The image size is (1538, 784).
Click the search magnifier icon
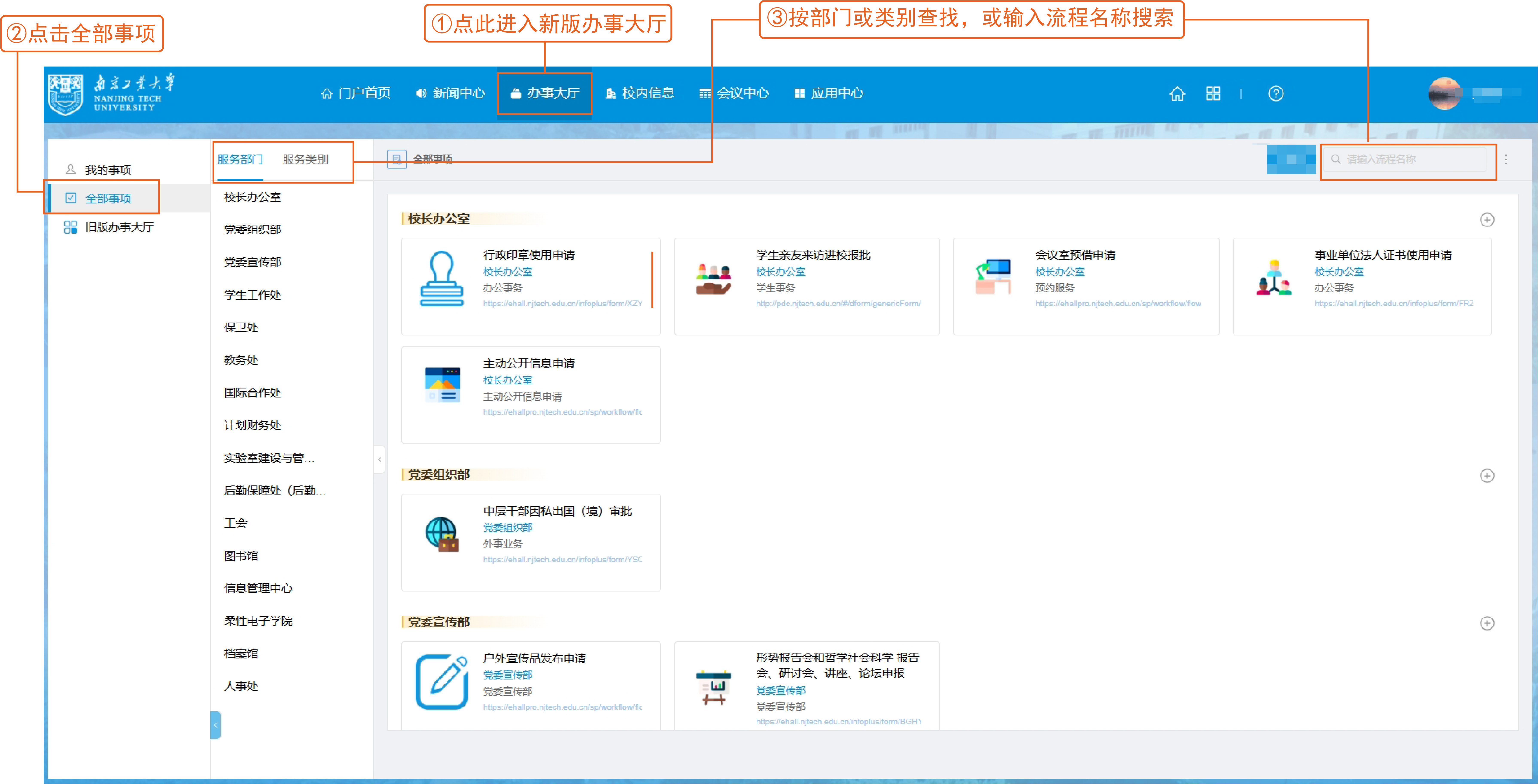1336,159
